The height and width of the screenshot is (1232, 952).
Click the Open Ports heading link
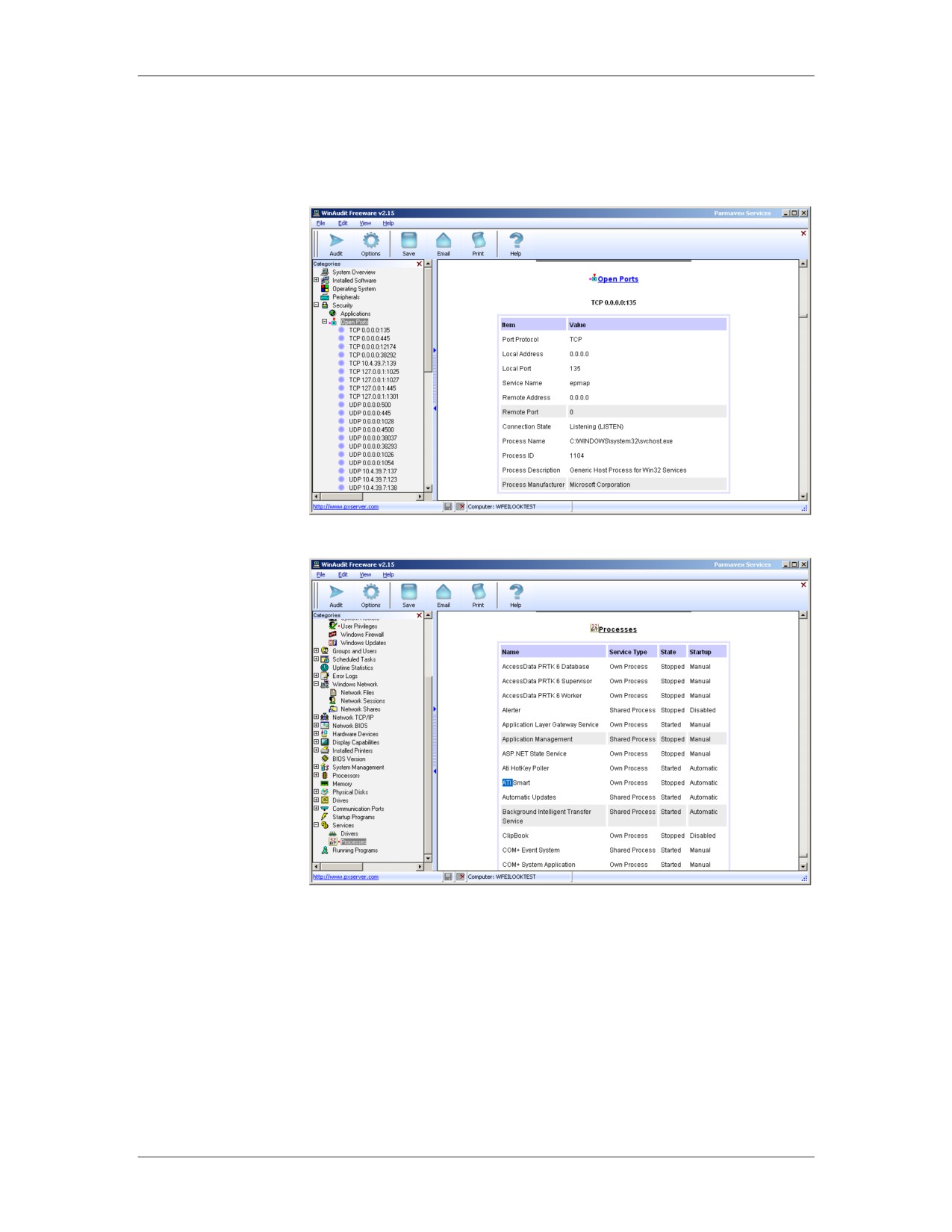pyautogui.click(x=617, y=279)
